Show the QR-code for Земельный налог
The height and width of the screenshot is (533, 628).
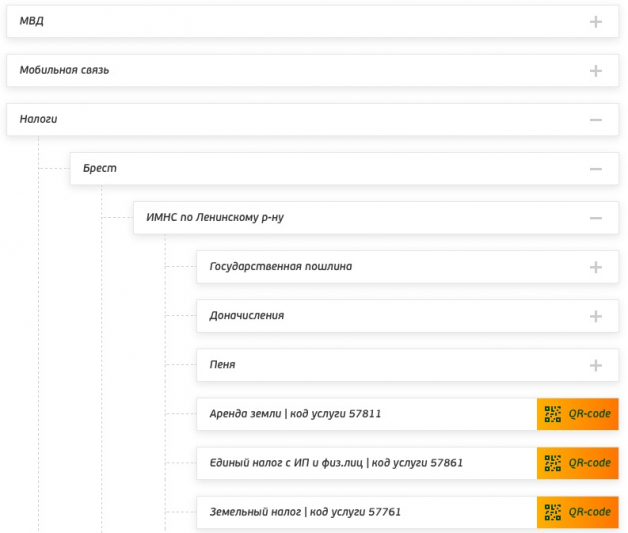coord(578,512)
